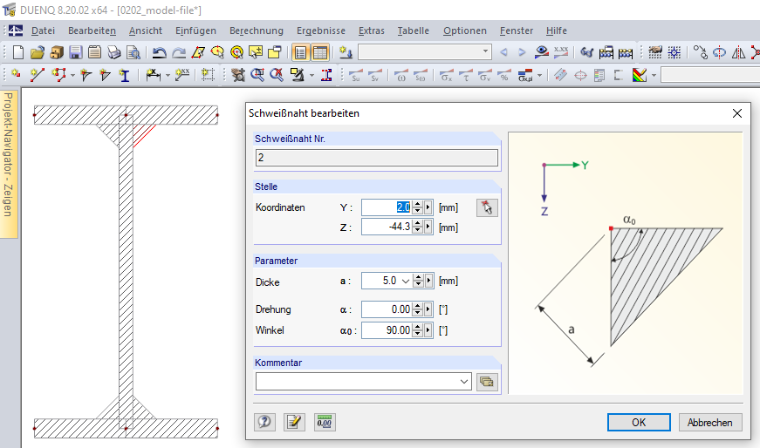Insert a section with the blue I-beam icon

point(125,75)
